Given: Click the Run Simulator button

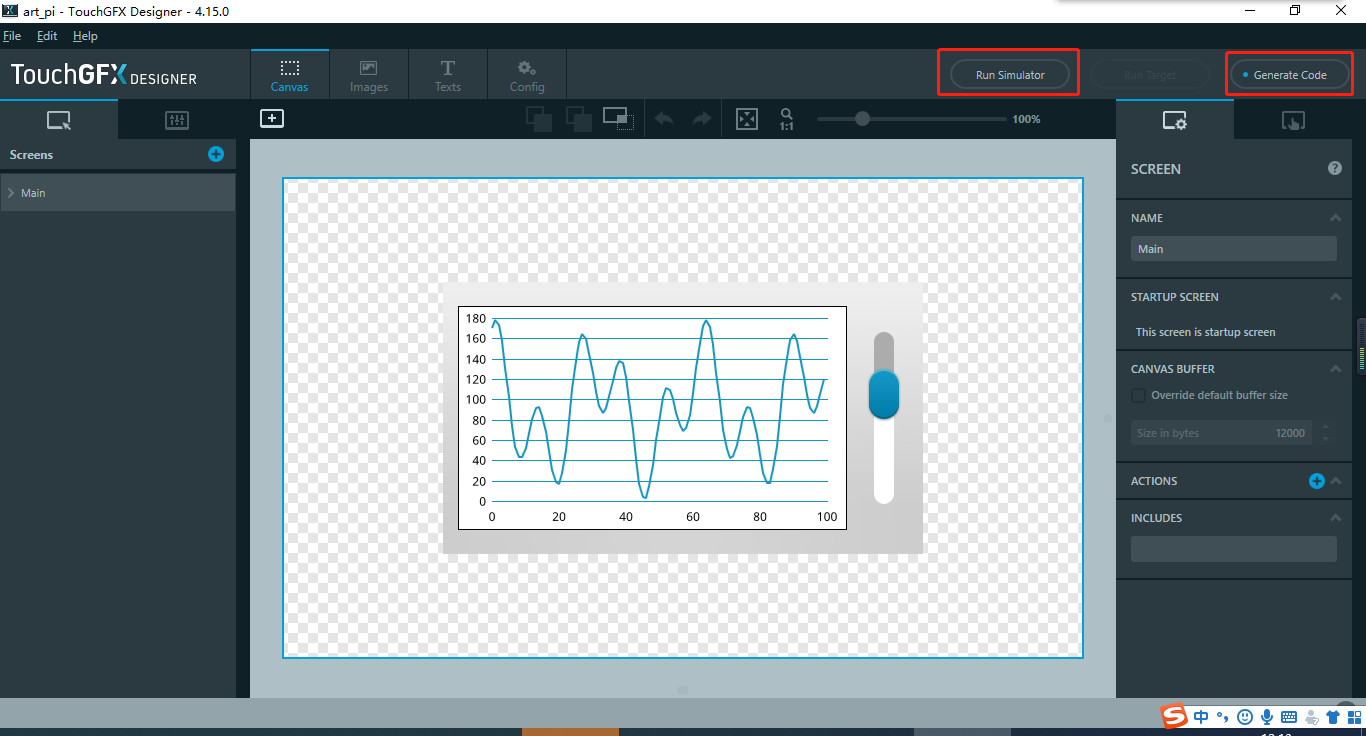Looking at the screenshot, I should click(x=1009, y=75).
